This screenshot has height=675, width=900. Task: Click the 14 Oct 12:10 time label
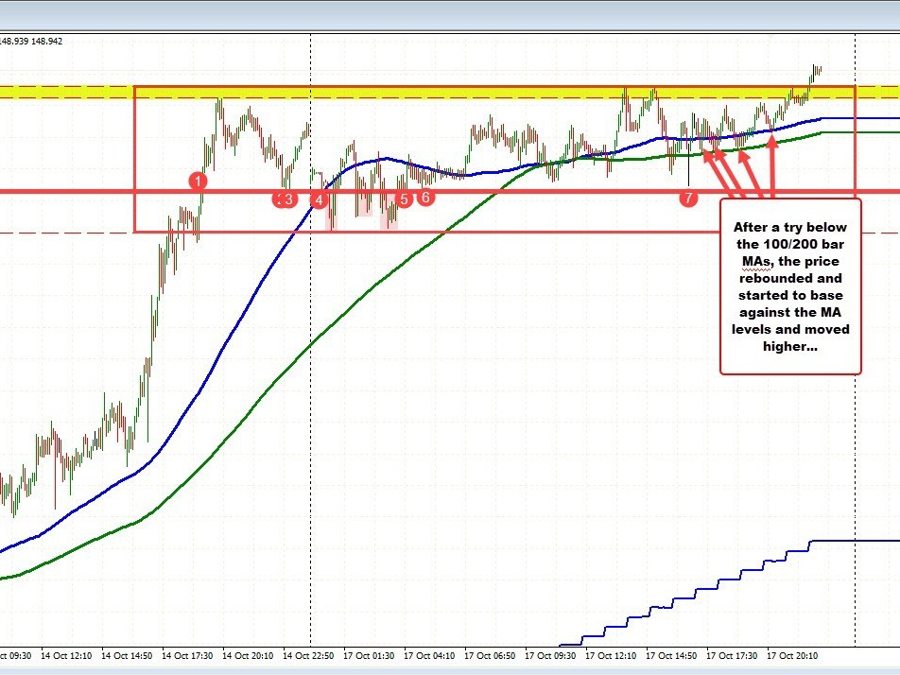(x=71, y=656)
